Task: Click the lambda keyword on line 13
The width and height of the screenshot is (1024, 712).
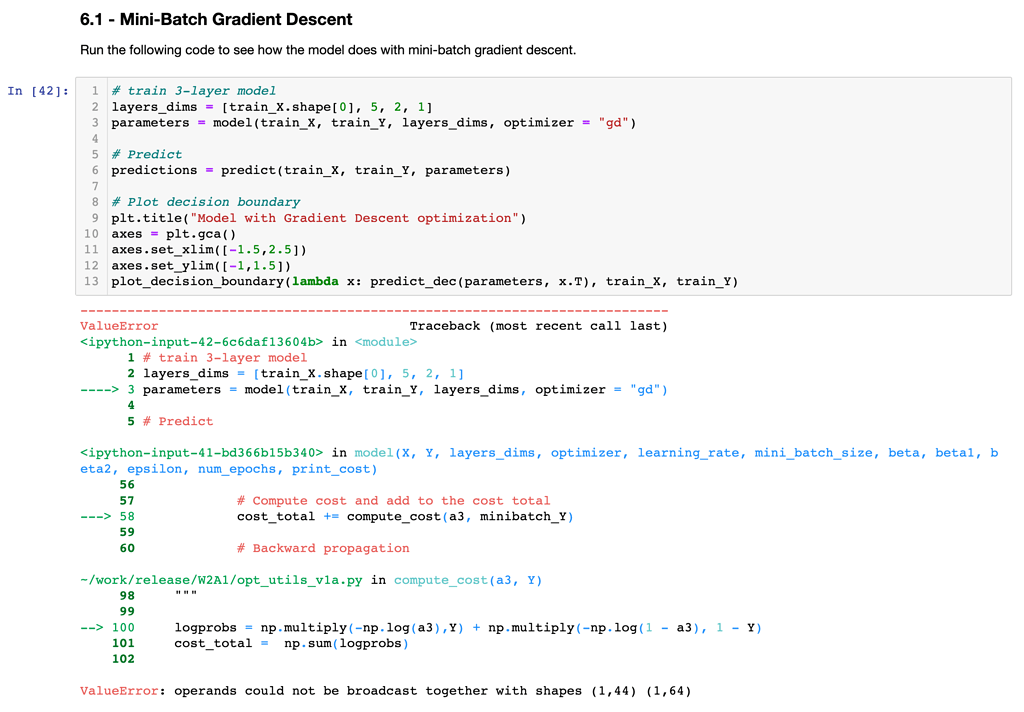Action: 322,281
